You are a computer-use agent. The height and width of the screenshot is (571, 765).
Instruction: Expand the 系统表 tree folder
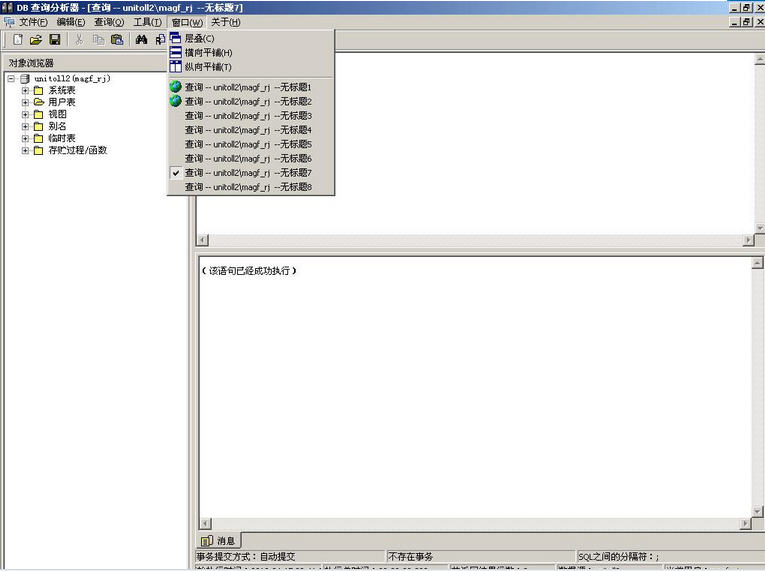pos(26,90)
